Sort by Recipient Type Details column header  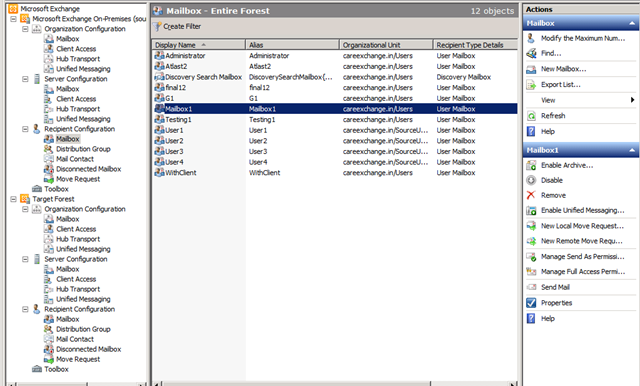point(475,45)
